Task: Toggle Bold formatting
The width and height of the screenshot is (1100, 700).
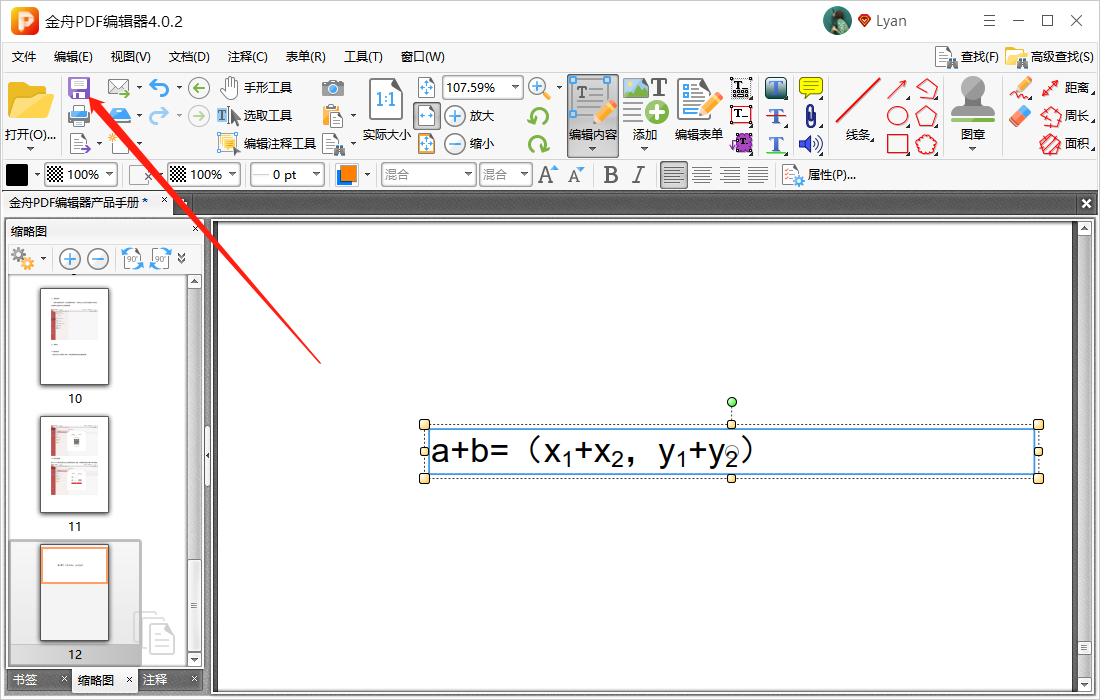Action: [x=611, y=175]
